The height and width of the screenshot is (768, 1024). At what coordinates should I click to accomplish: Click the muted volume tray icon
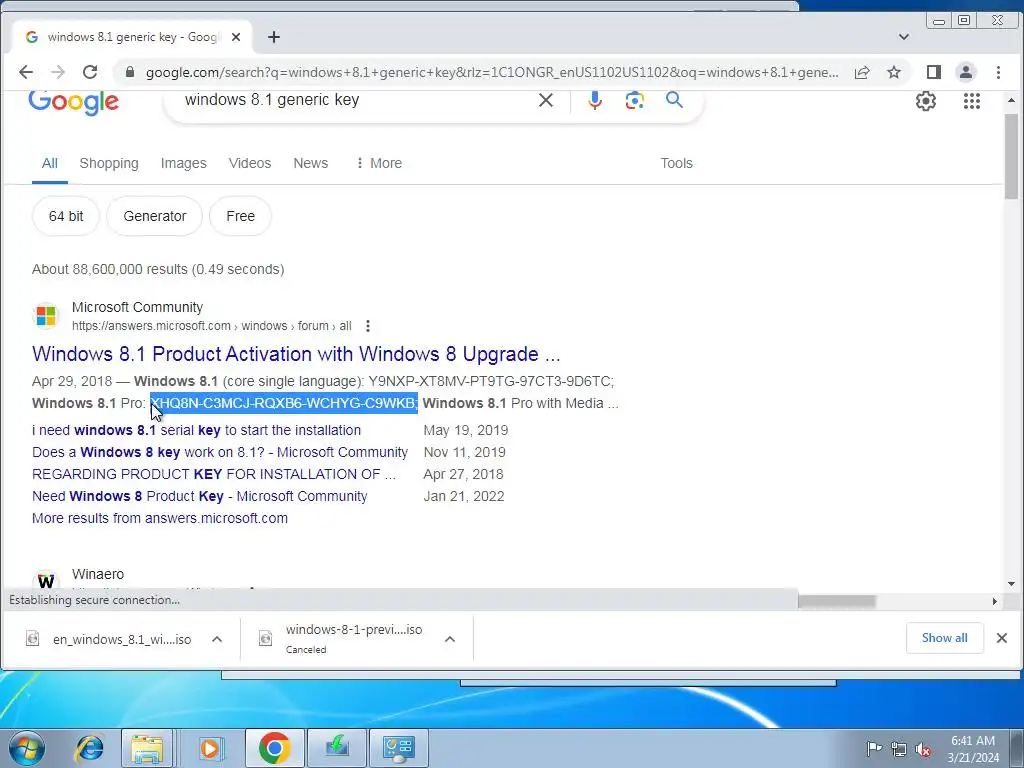click(x=923, y=749)
